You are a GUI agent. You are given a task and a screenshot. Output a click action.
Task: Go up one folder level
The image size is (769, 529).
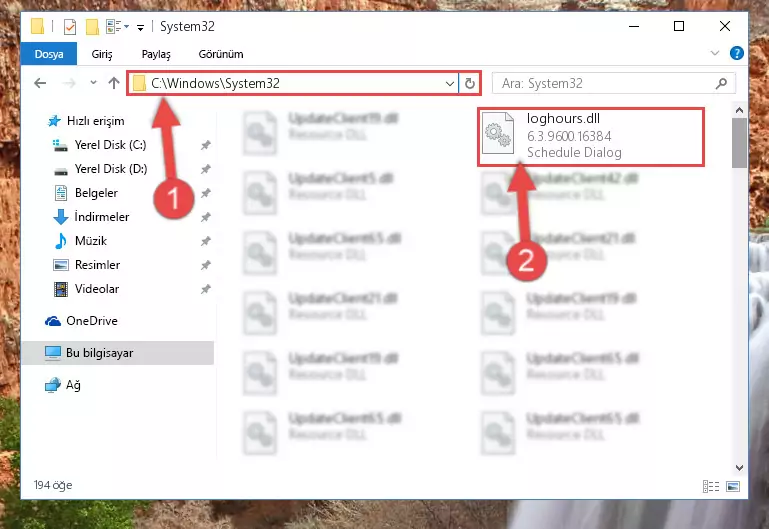point(114,83)
